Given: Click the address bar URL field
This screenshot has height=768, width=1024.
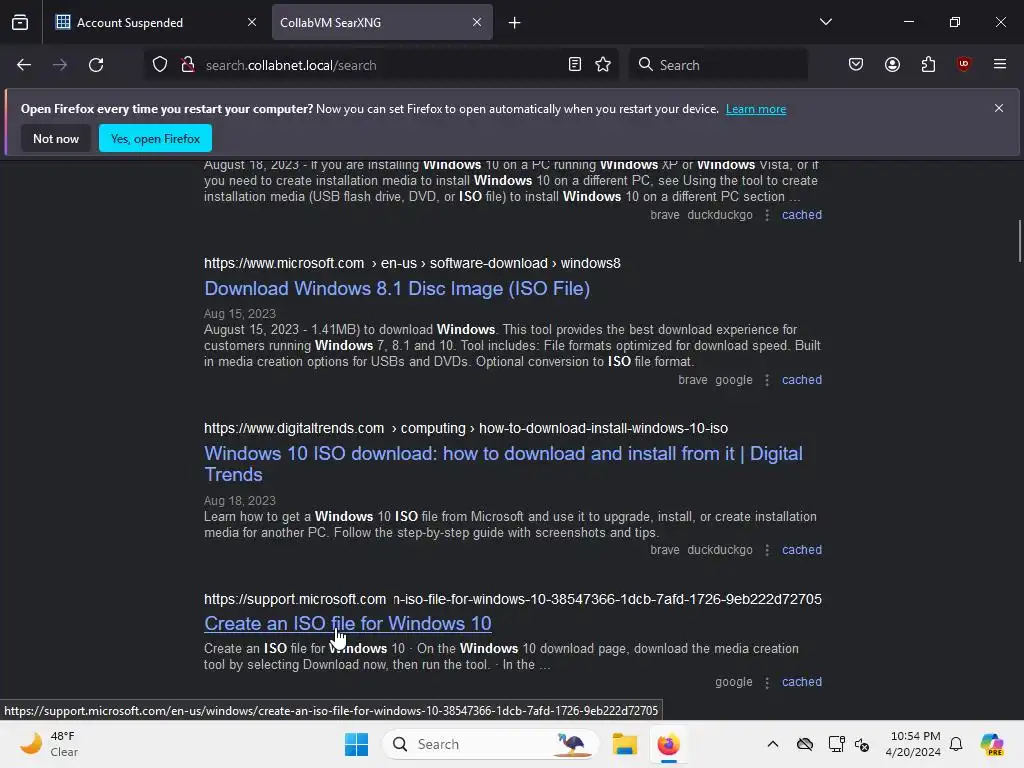Looking at the screenshot, I should click(379, 65).
